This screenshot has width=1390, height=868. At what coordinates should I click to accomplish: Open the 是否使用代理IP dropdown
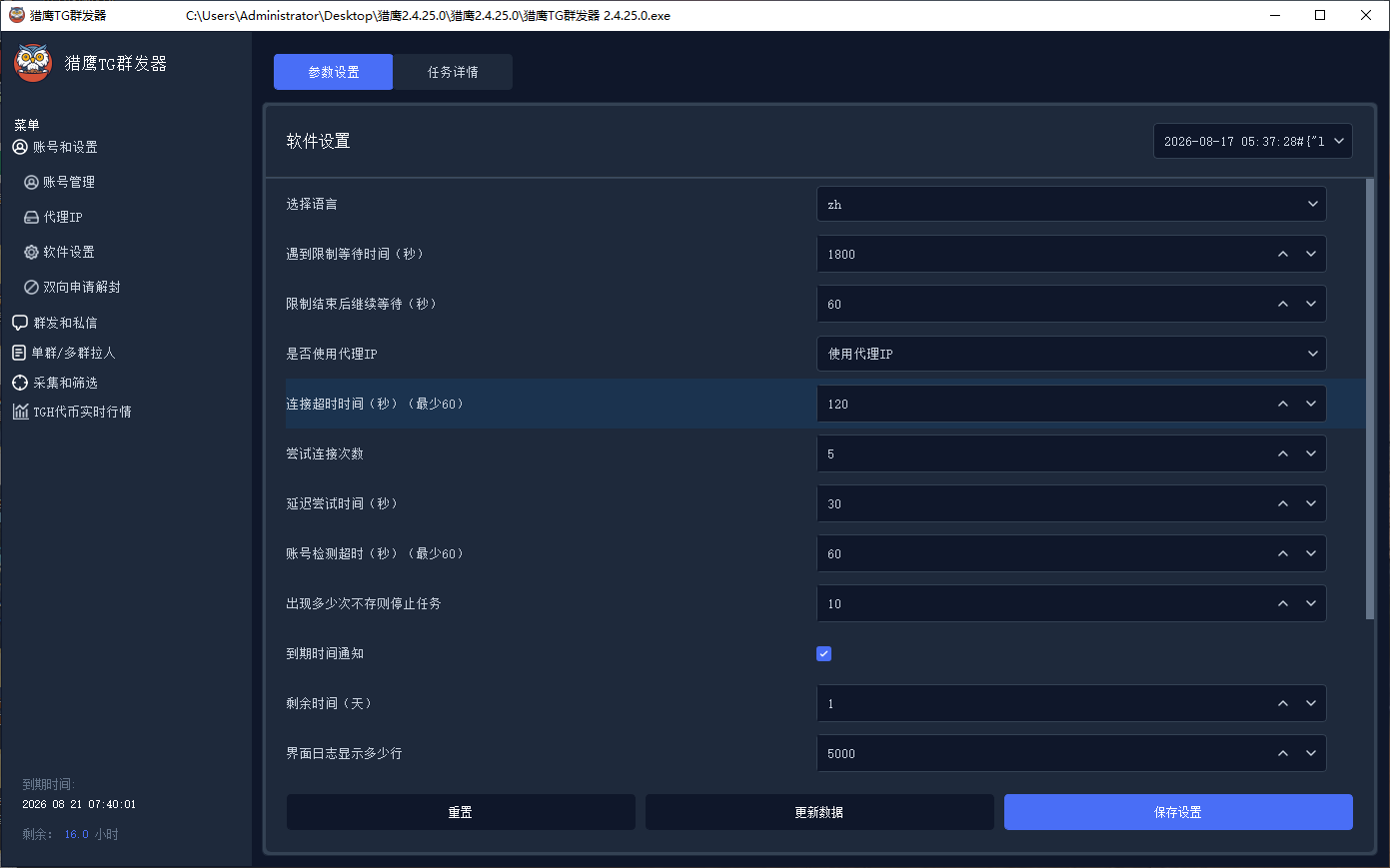click(x=1071, y=354)
